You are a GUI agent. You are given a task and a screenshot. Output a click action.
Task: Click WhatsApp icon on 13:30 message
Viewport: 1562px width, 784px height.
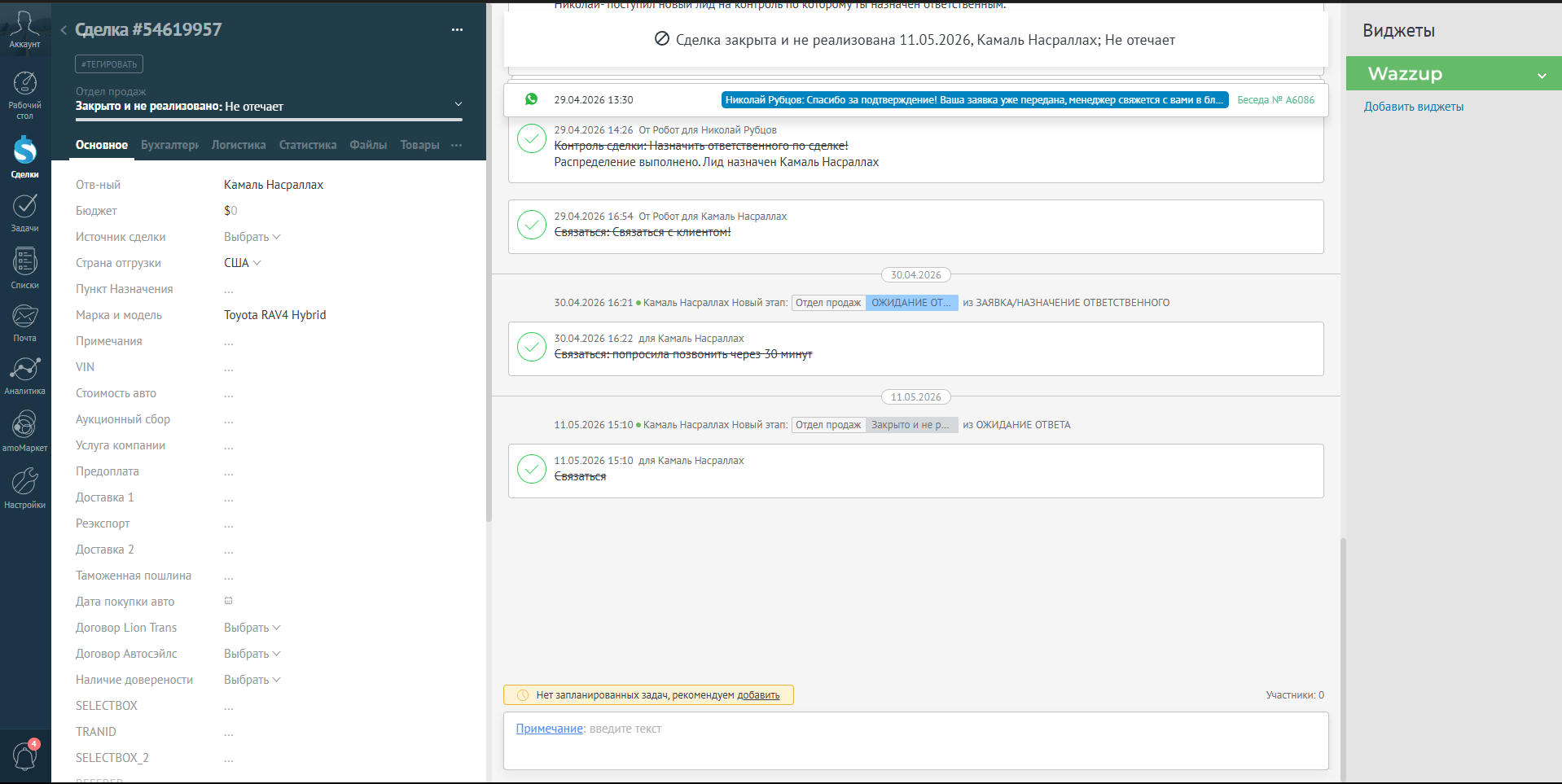pos(531,99)
